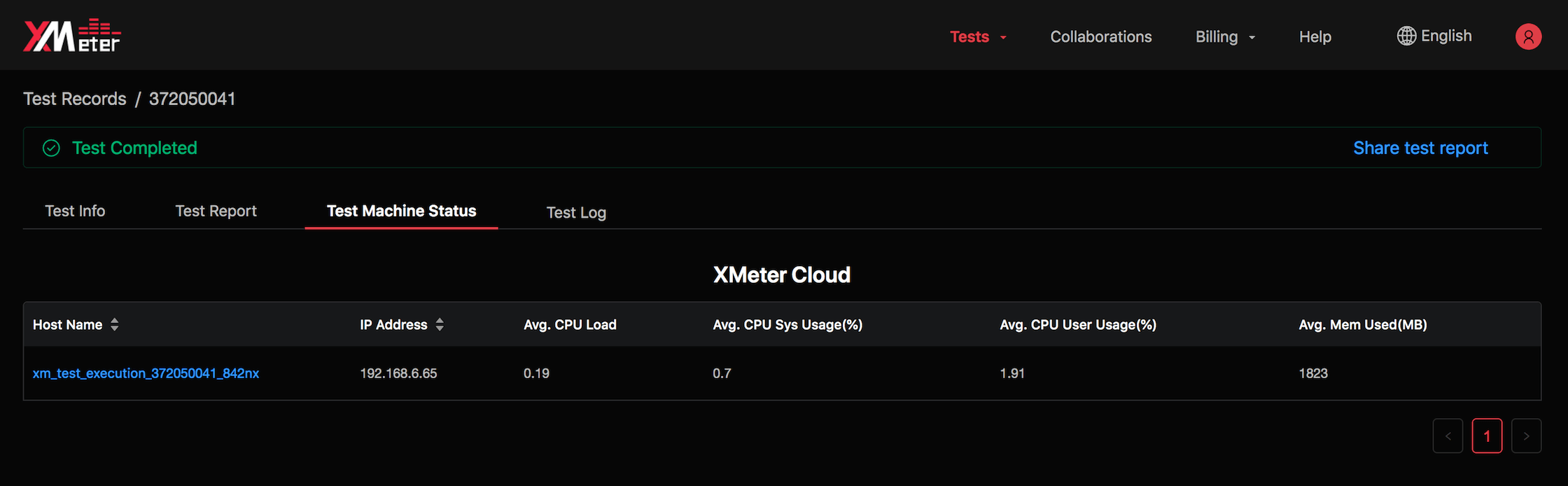Go to next page arrow
The width and height of the screenshot is (1568, 486).
1526,436
